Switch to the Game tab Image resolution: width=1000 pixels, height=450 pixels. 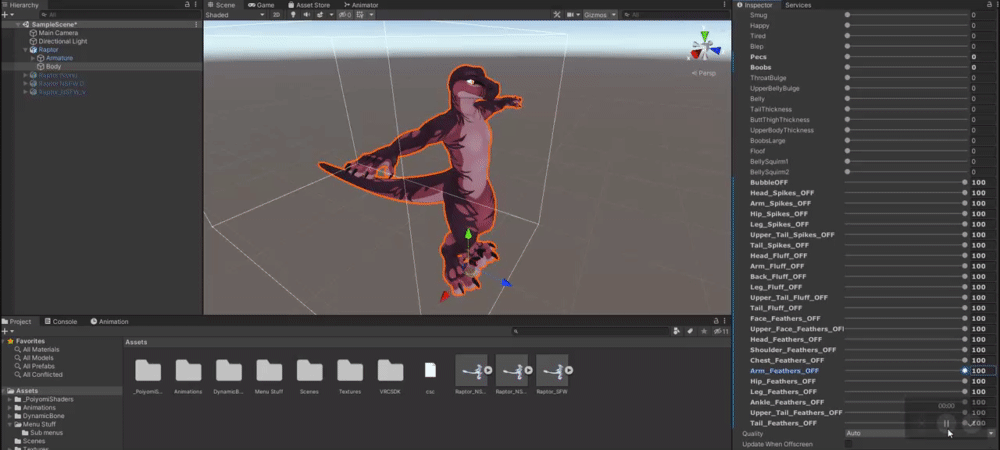click(x=261, y=5)
